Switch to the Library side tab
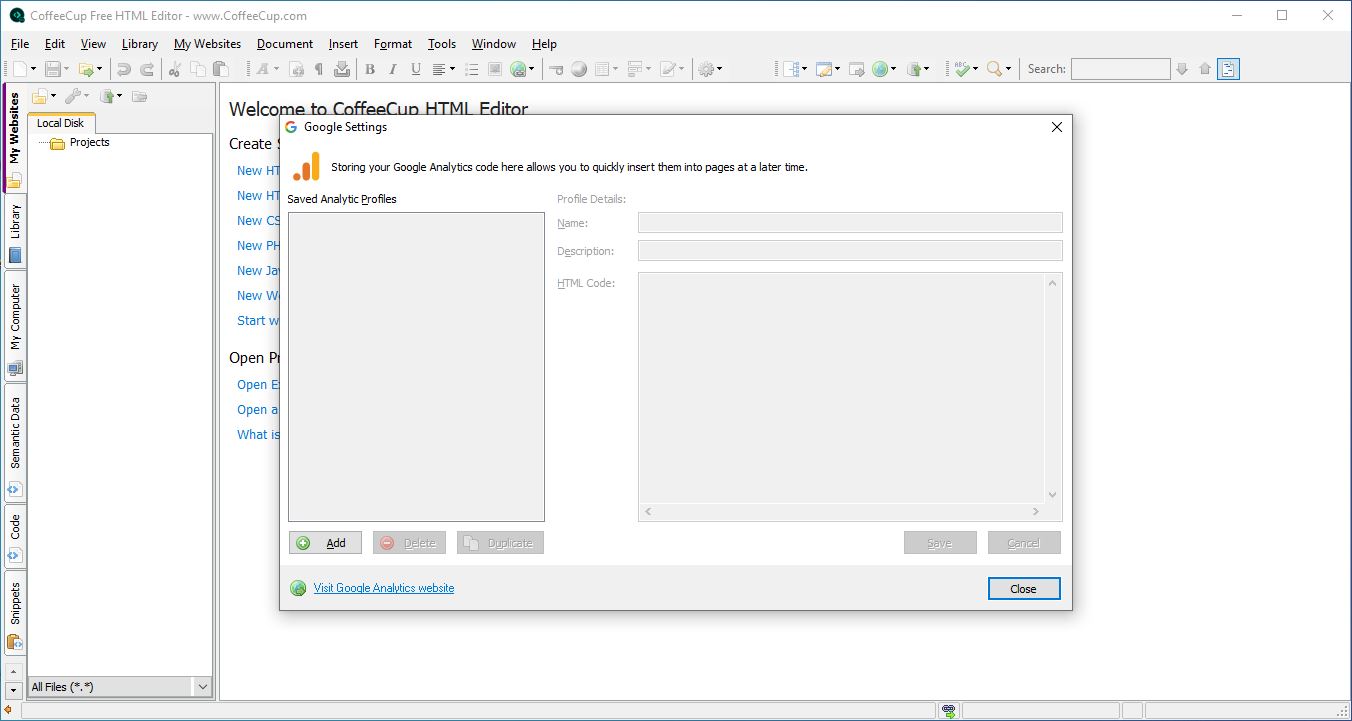Image resolution: width=1352 pixels, height=721 pixels. point(15,231)
